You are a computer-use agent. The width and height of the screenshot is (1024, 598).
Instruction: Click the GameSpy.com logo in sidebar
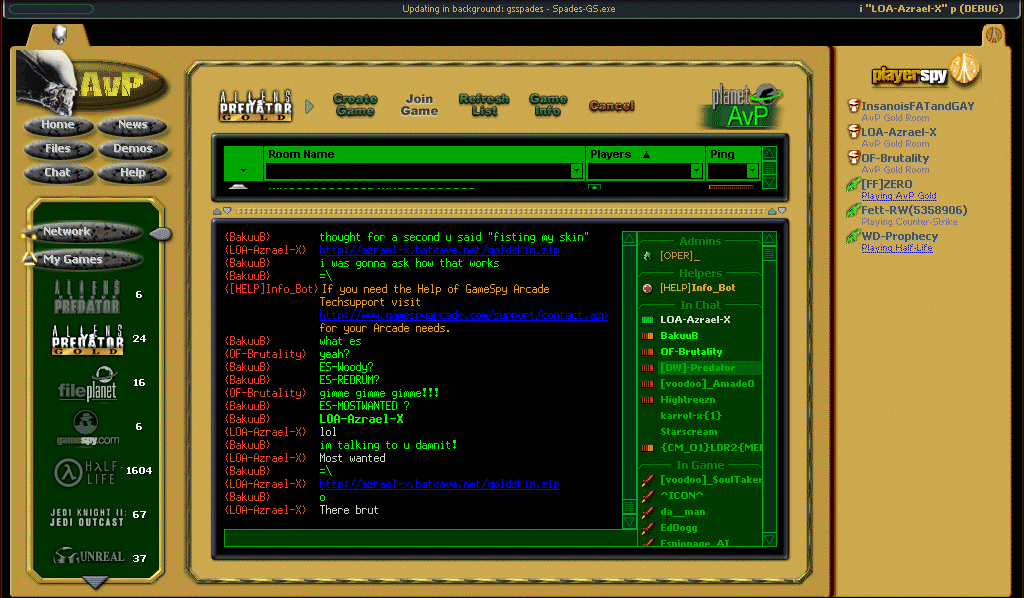point(87,428)
